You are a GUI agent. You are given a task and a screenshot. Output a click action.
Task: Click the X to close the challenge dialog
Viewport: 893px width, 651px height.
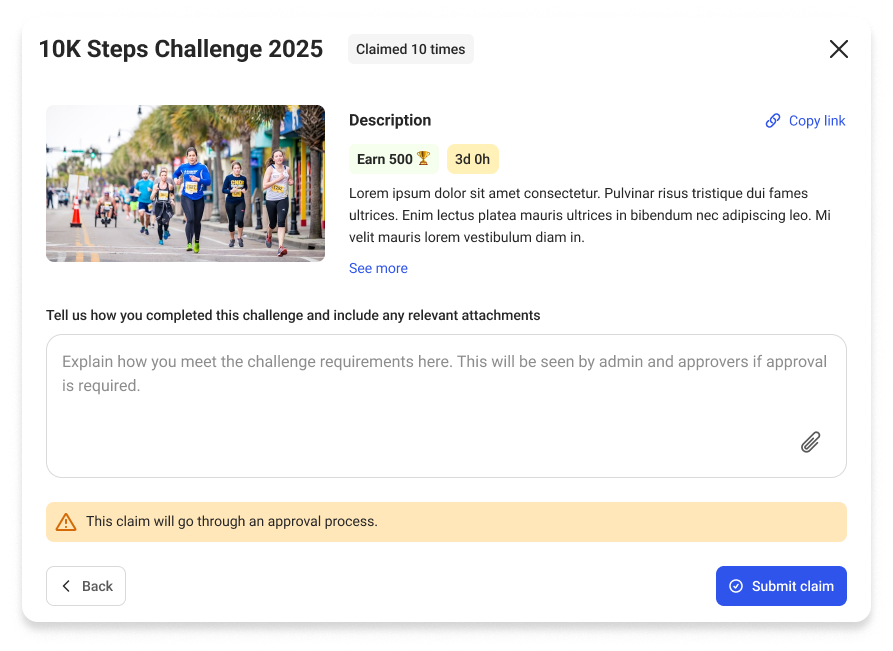(839, 49)
